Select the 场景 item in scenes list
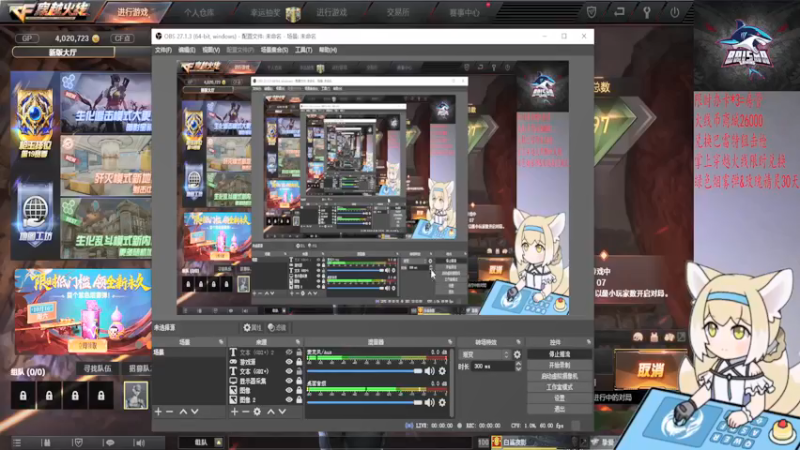This screenshot has height=450, width=800. 189,353
